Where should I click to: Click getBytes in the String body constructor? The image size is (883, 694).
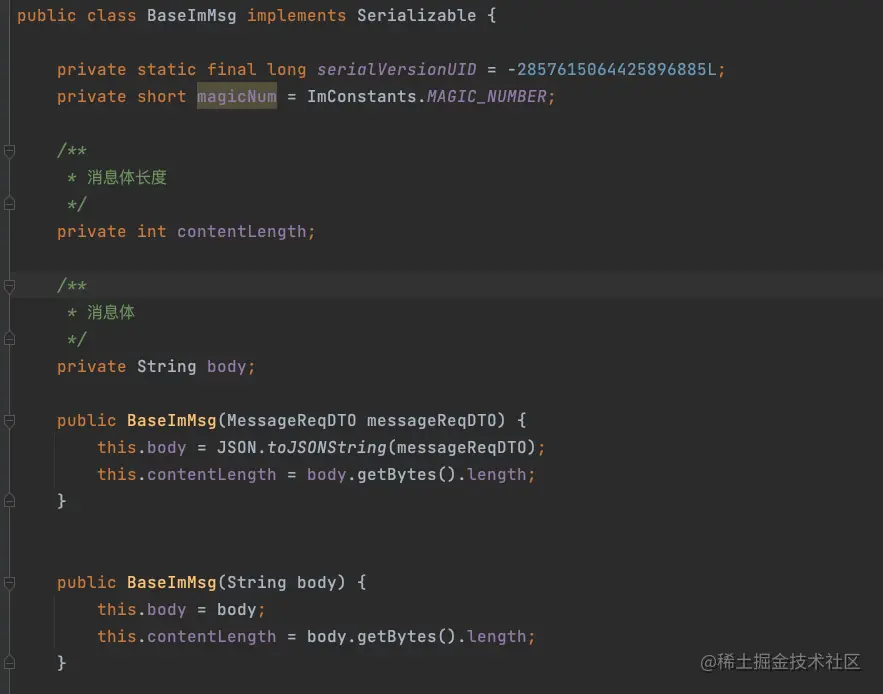pos(397,637)
